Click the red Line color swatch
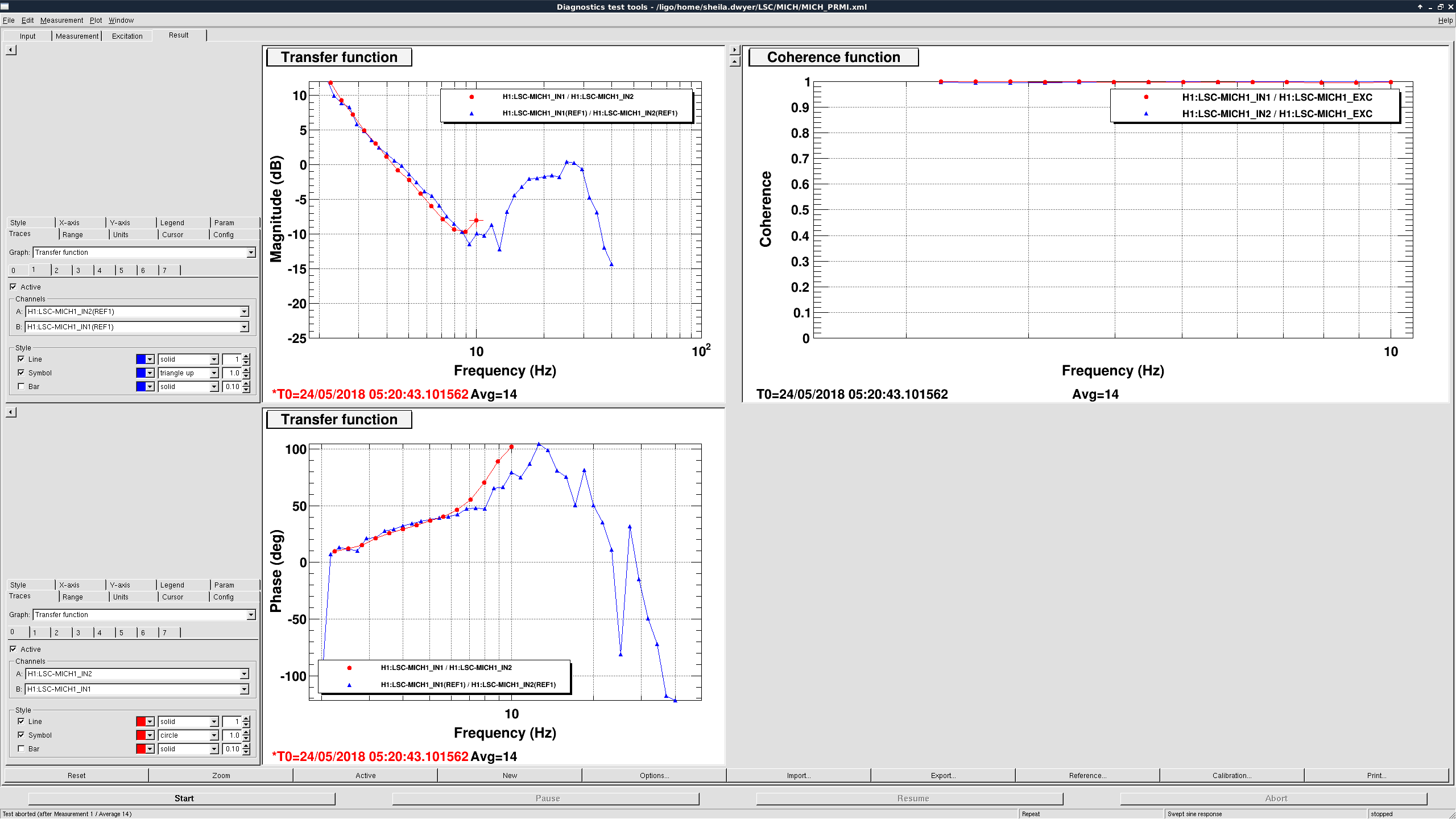Screen dimensions: 1456x819 [x=140, y=722]
